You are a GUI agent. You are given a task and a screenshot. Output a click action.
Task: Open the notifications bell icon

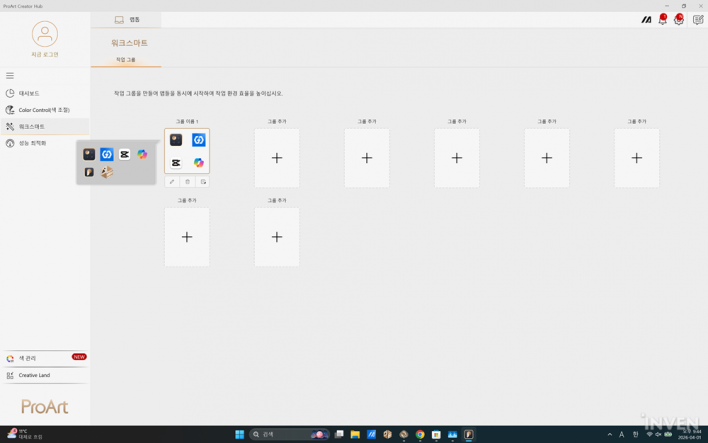(x=662, y=20)
